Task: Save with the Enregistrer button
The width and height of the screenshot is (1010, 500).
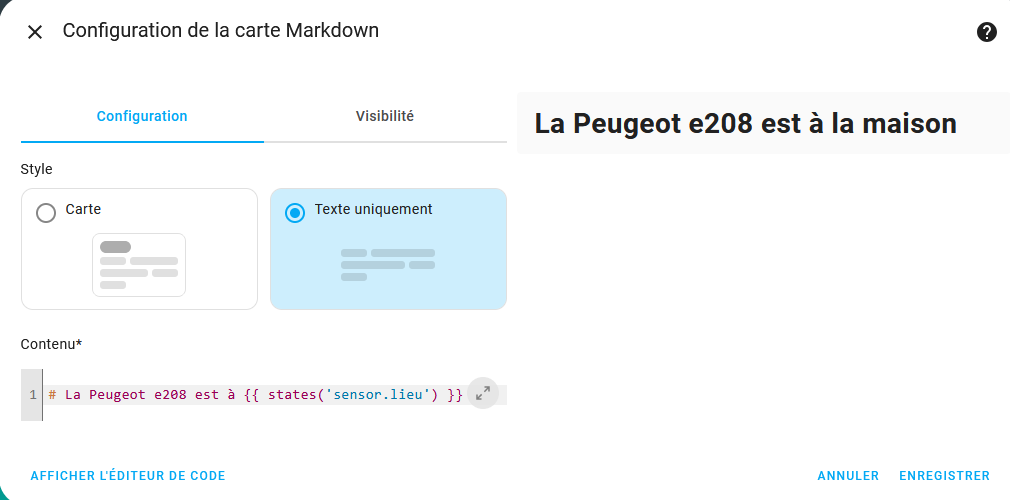Action: tap(944, 476)
